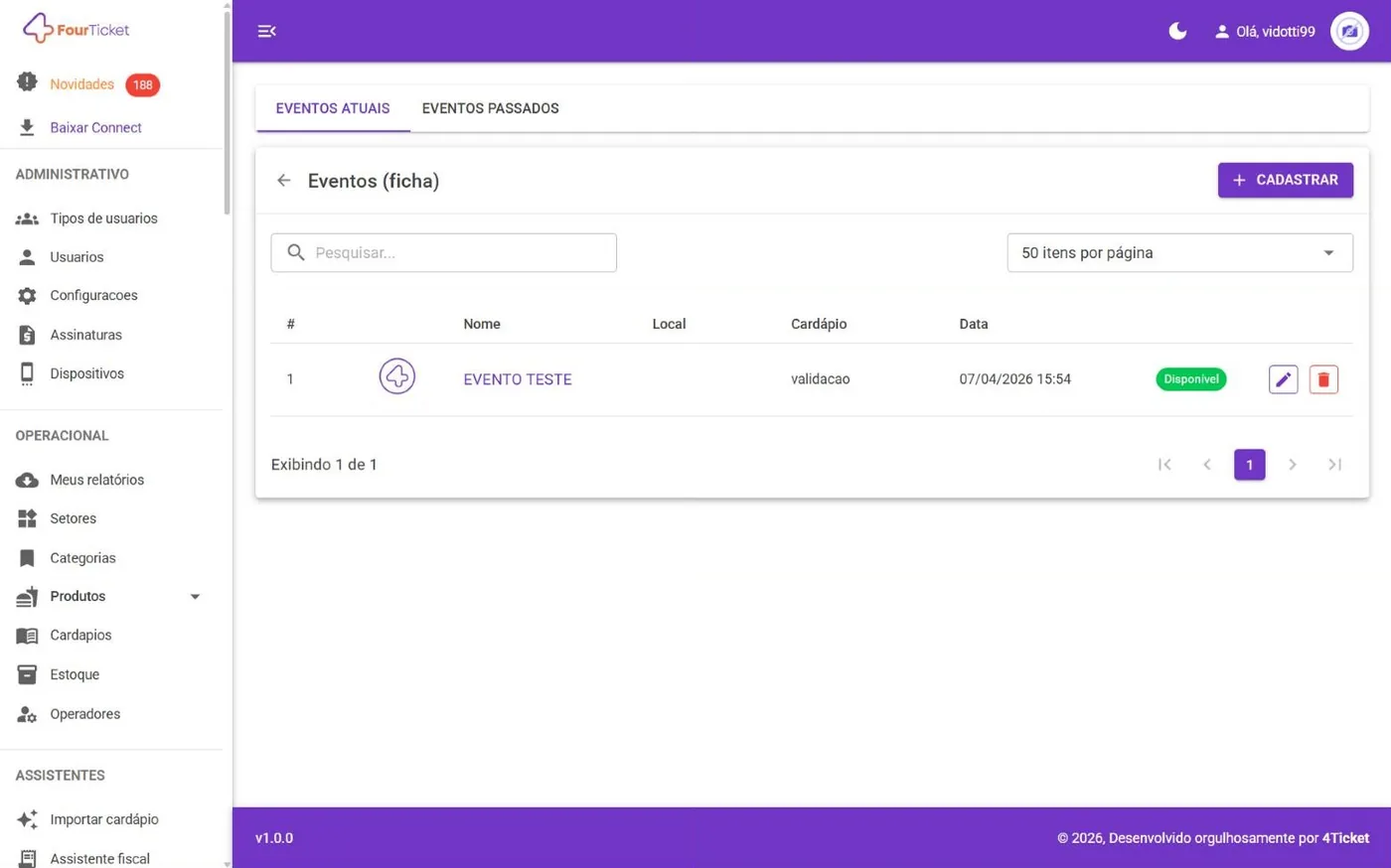Click Estoque archive box icon
Screen dimensions: 1391x868
pos(27,674)
